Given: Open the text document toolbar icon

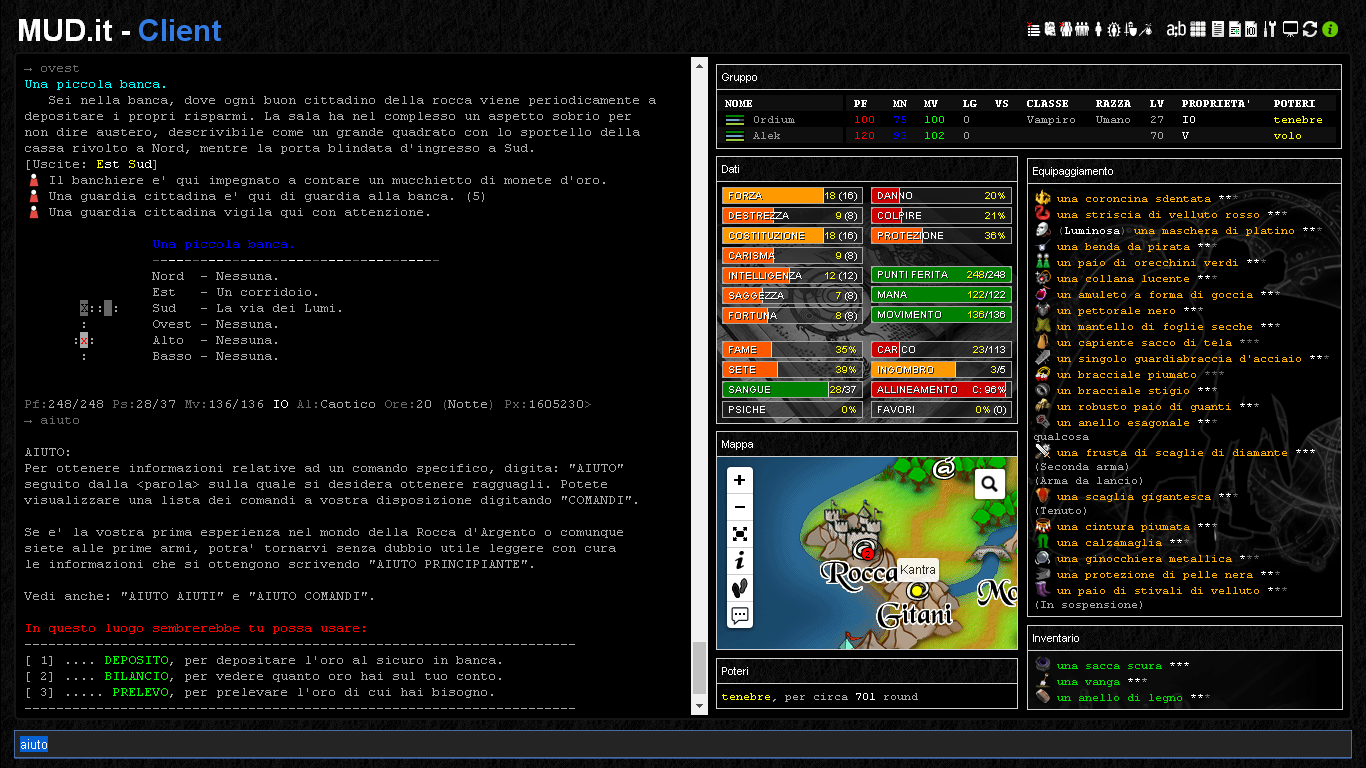Looking at the screenshot, I should (x=1218, y=29).
